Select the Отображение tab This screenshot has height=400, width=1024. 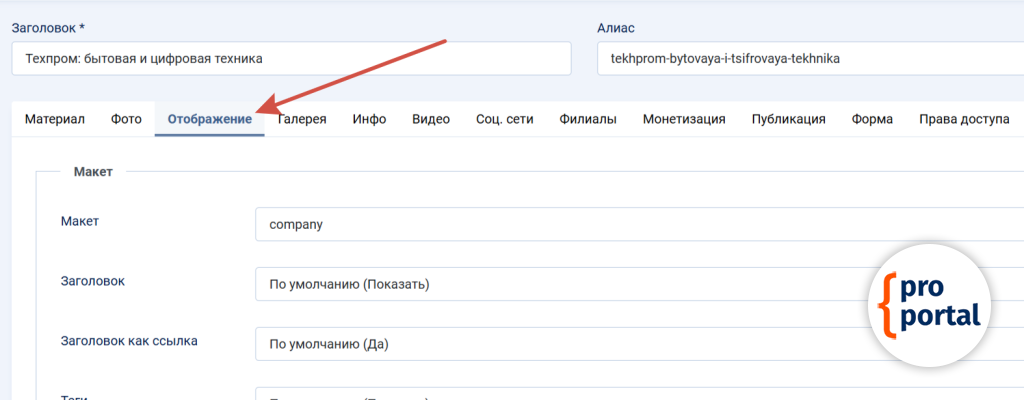point(209,119)
